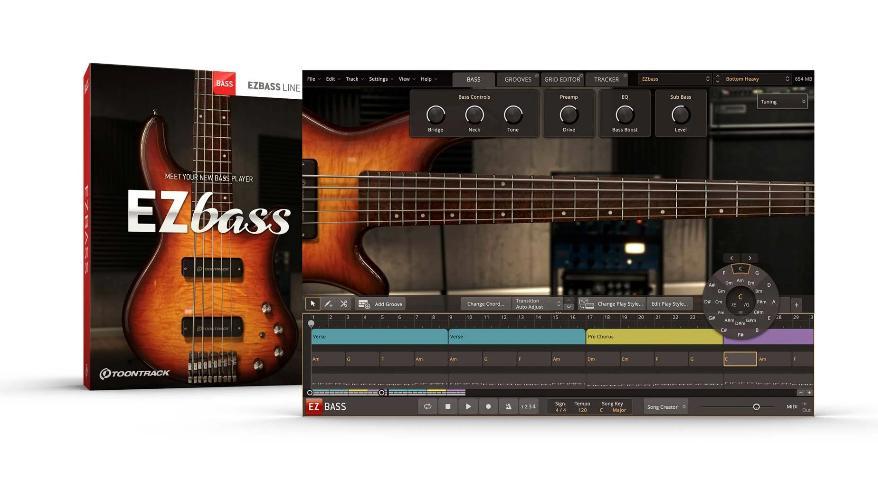The image size is (878, 497).
Task: Open the Bottom Heavy preset dropdown
Action: [756, 79]
